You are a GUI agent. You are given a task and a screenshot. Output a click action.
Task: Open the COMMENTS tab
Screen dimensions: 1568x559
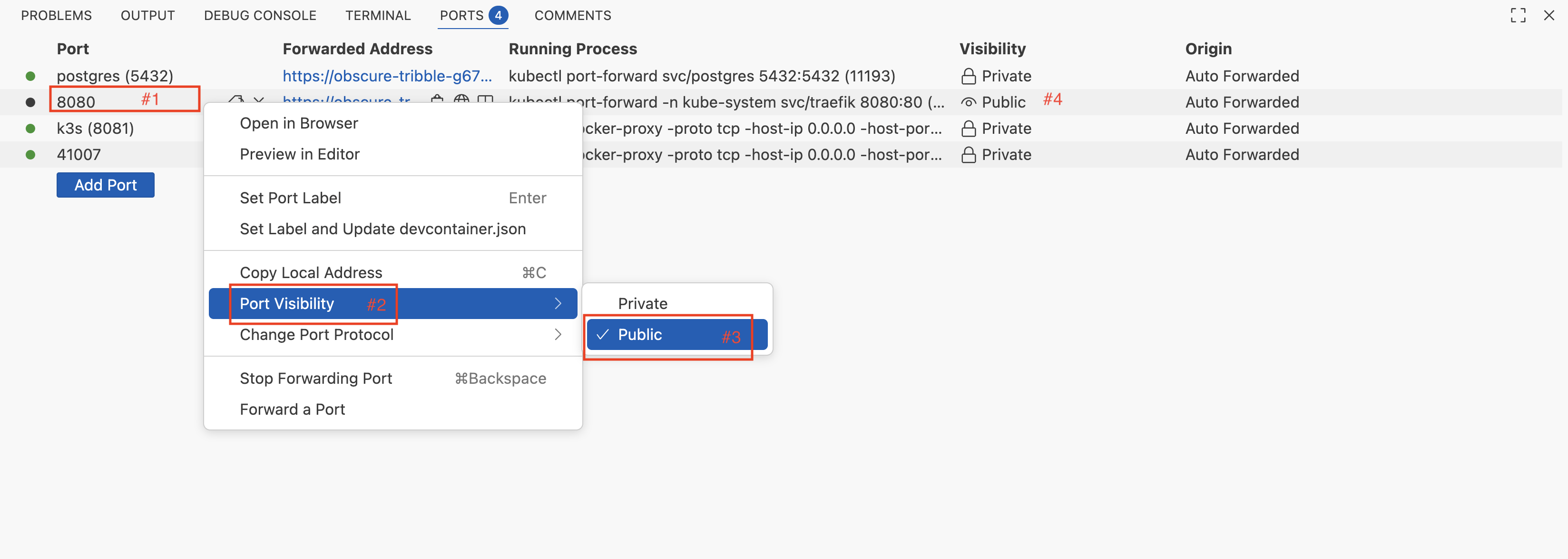click(x=572, y=15)
